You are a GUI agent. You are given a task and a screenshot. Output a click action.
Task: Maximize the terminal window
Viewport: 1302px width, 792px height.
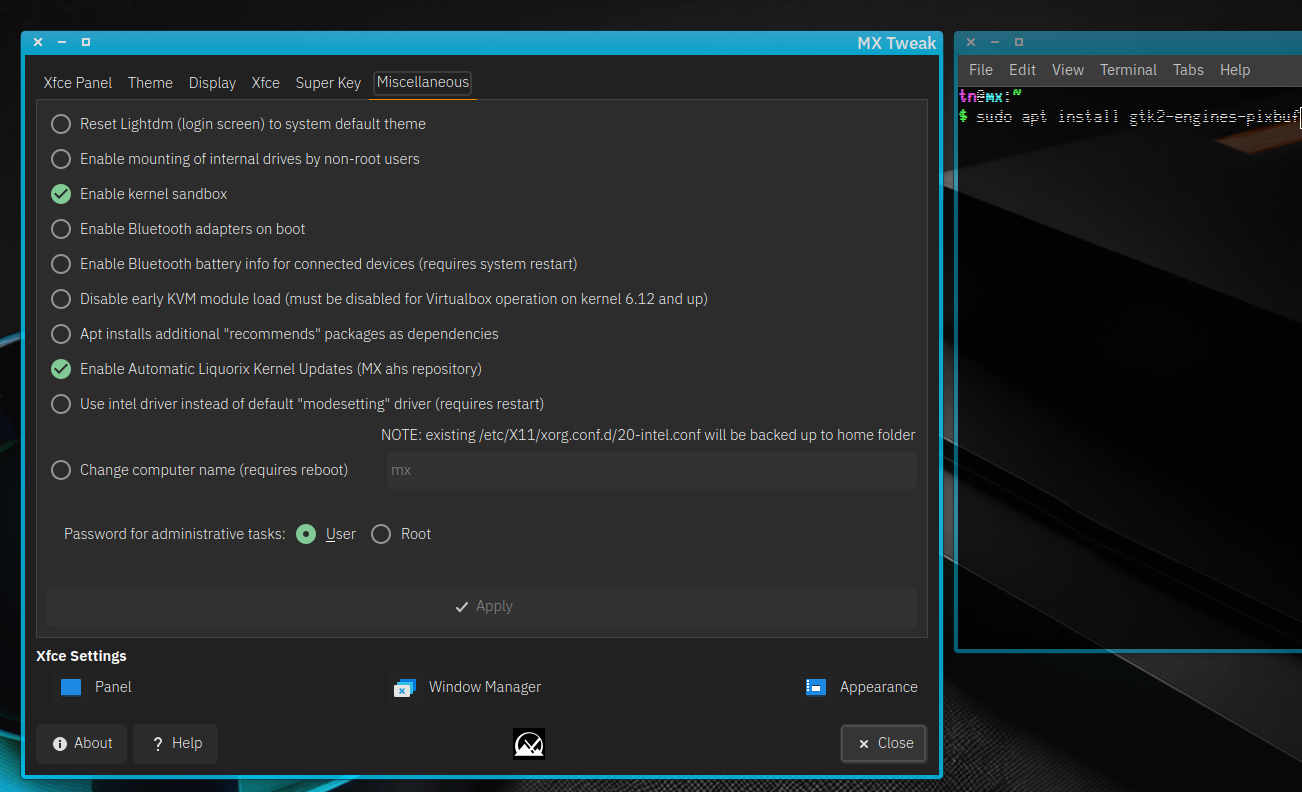point(1019,42)
